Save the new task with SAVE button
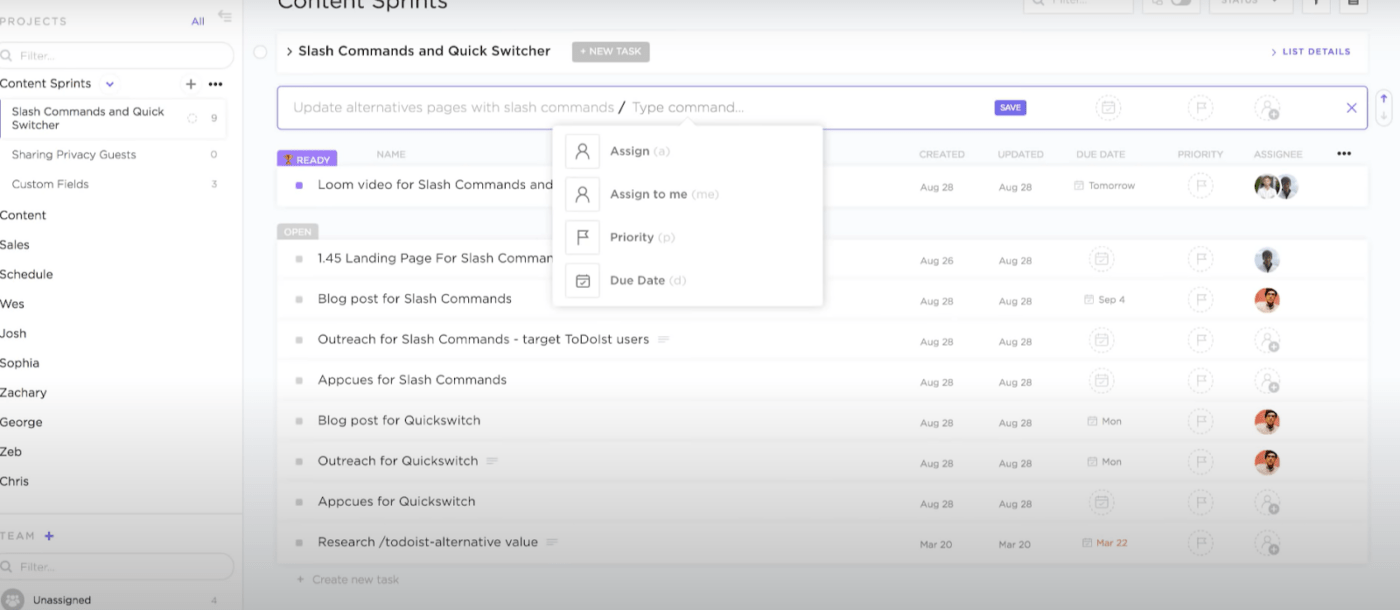 pos(1010,108)
